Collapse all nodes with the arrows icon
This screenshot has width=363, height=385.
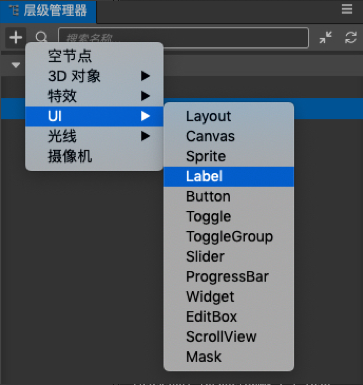tap(325, 37)
